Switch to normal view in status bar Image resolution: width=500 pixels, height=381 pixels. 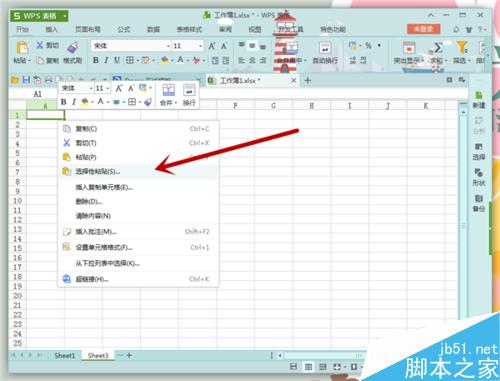309,367
